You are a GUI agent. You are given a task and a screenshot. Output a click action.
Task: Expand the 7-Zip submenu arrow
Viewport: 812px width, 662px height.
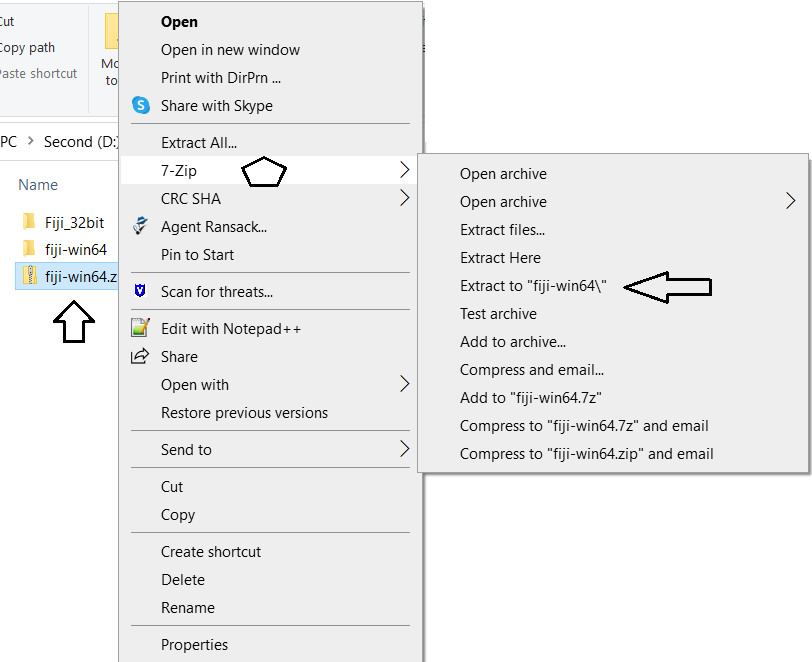404,170
